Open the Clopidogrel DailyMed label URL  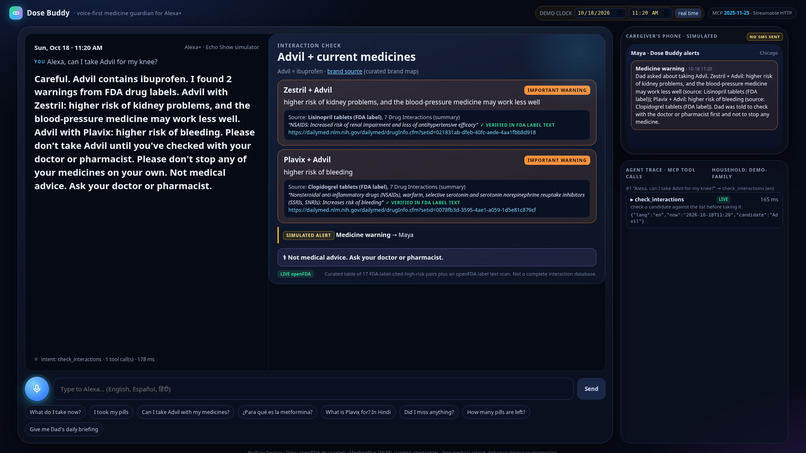(x=412, y=210)
